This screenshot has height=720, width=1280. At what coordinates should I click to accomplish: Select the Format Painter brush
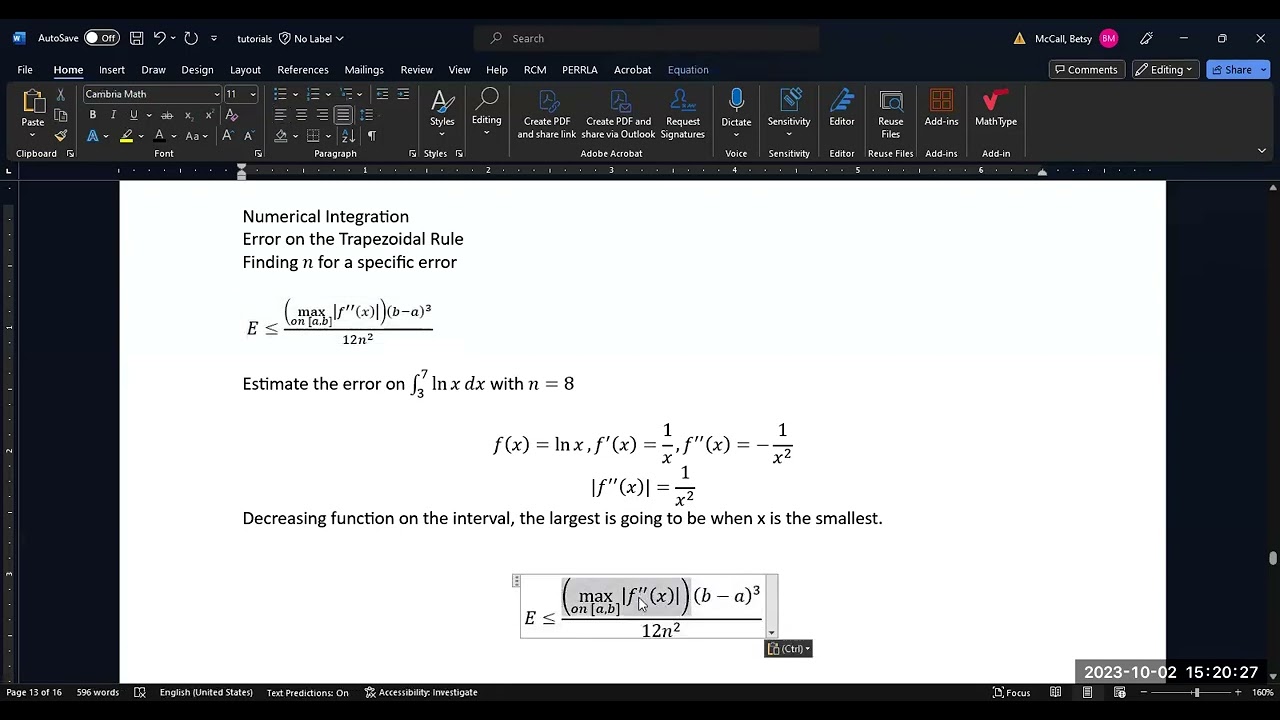click(x=60, y=136)
